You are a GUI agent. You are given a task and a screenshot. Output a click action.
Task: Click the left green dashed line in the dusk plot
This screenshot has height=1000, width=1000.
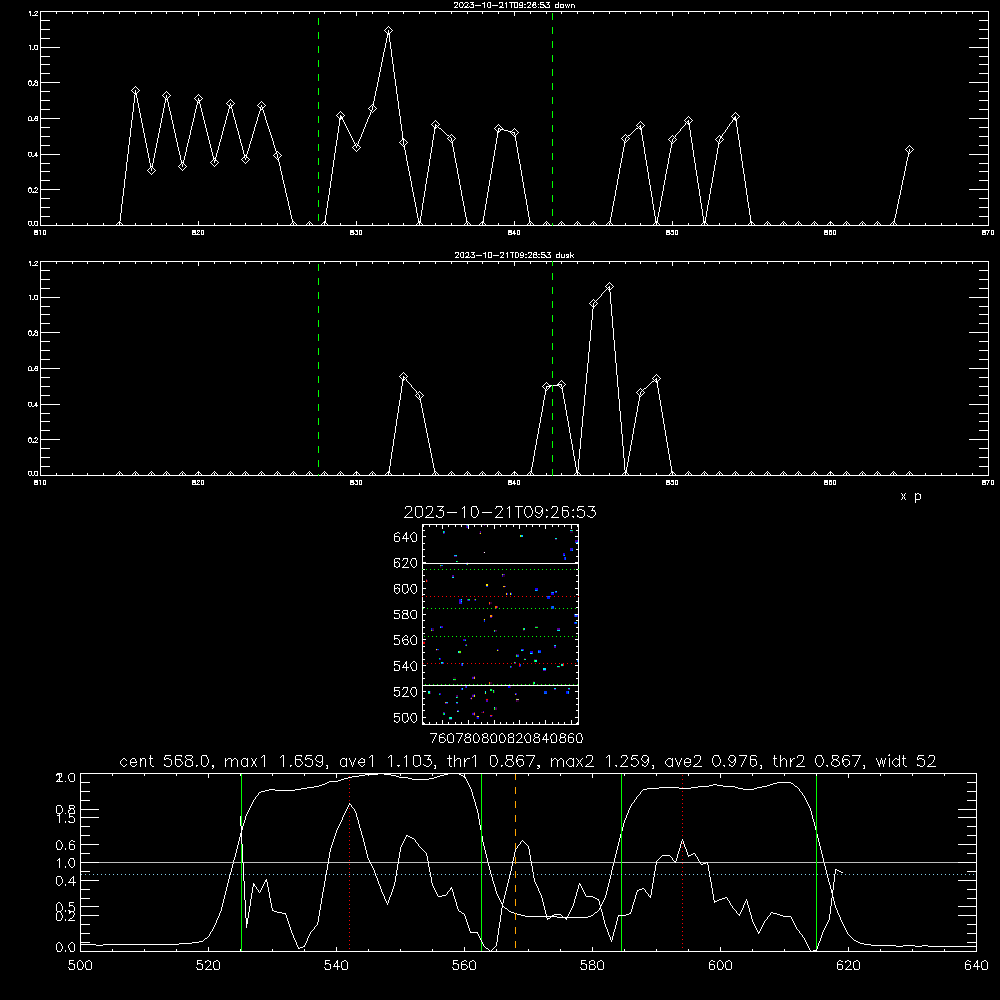(x=318, y=369)
